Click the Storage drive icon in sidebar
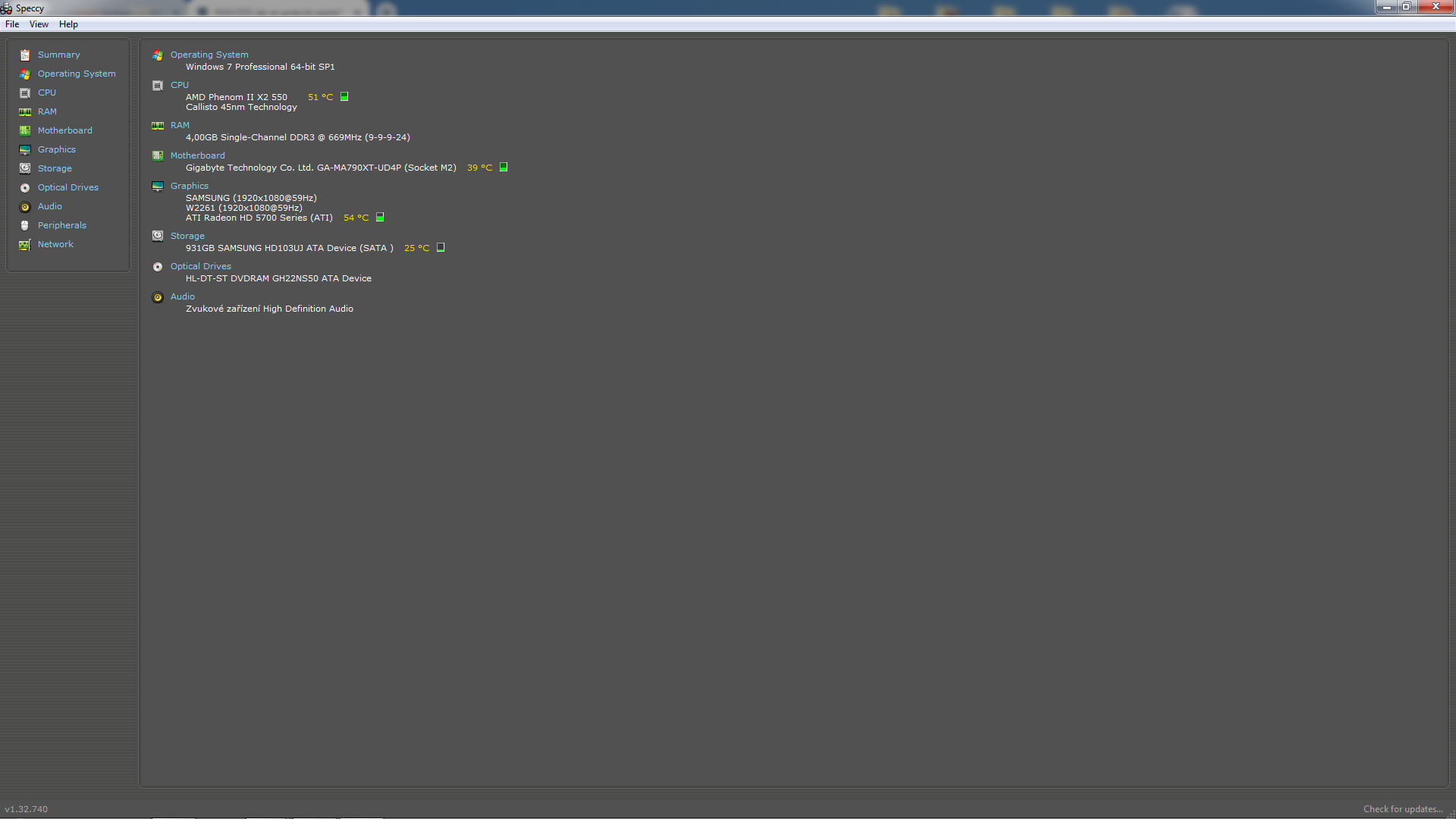This screenshot has height=819, width=1456. tap(25, 168)
